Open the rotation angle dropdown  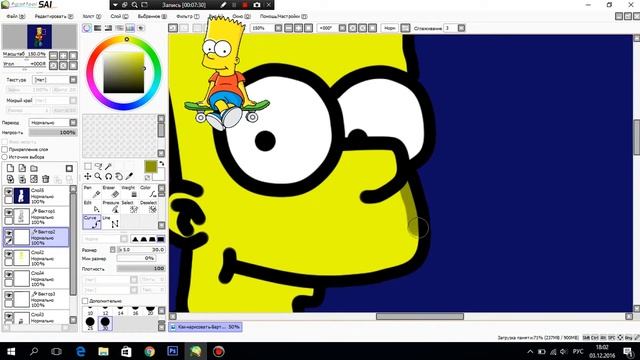click(342, 28)
